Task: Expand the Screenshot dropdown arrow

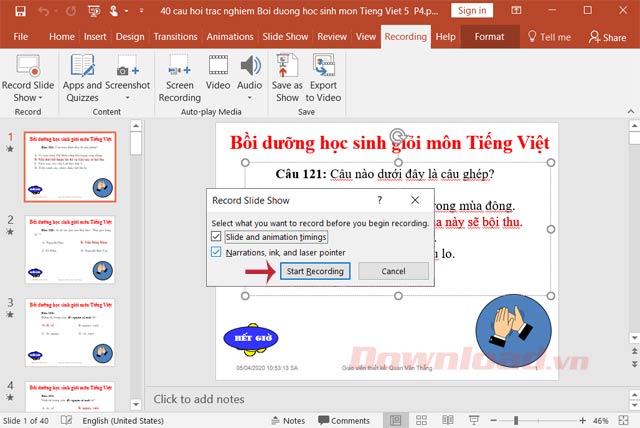Action: (x=127, y=98)
